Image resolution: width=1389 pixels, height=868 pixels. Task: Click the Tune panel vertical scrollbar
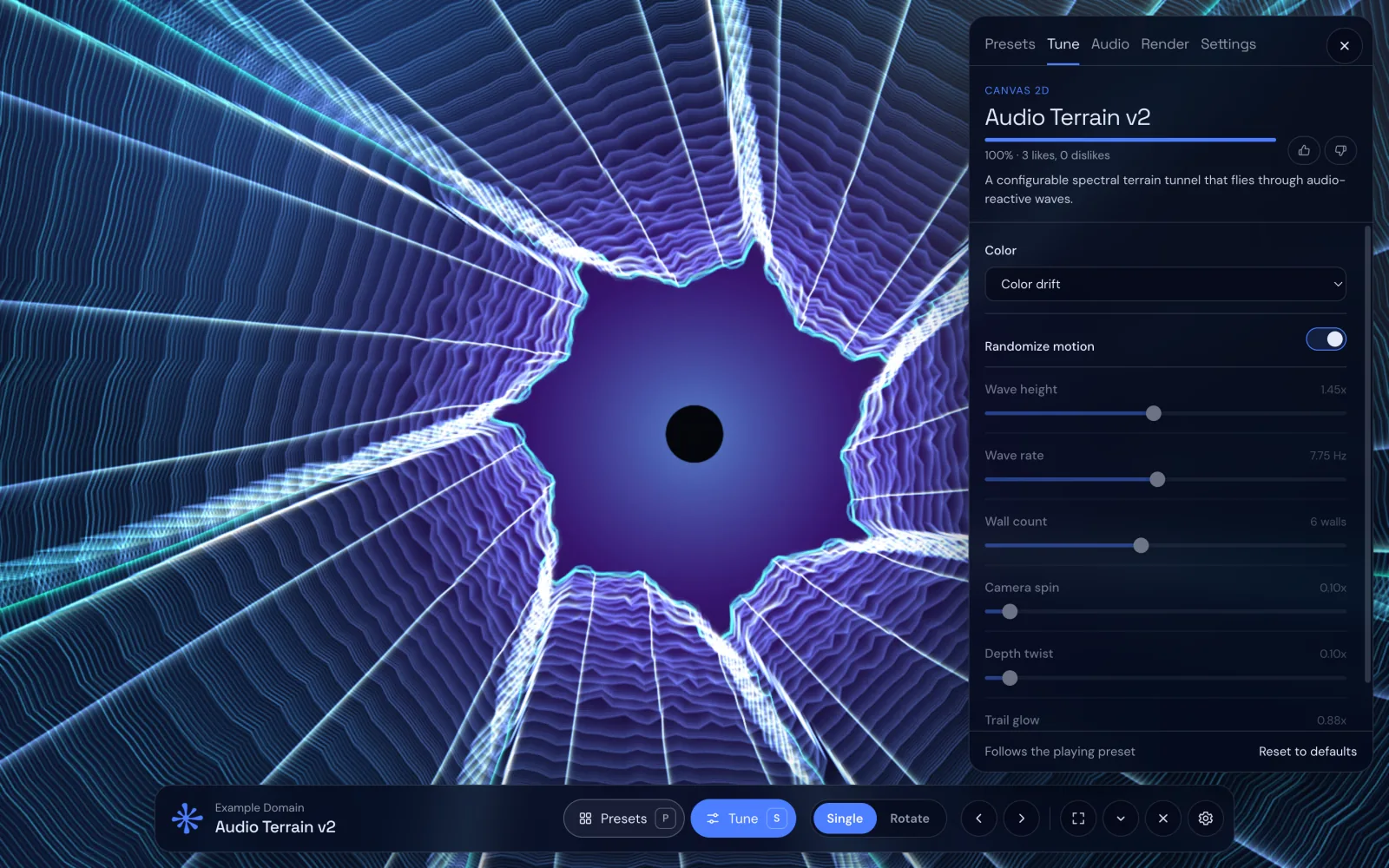tap(1367, 454)
